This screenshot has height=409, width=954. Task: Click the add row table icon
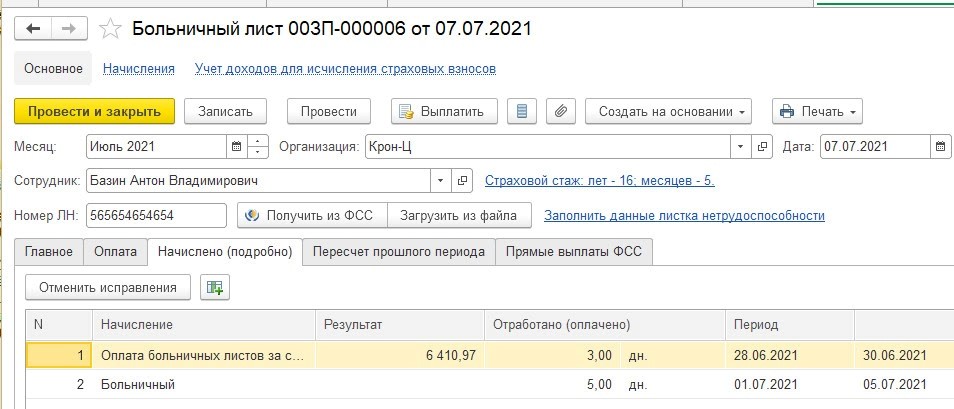click(x=214, y=288)
